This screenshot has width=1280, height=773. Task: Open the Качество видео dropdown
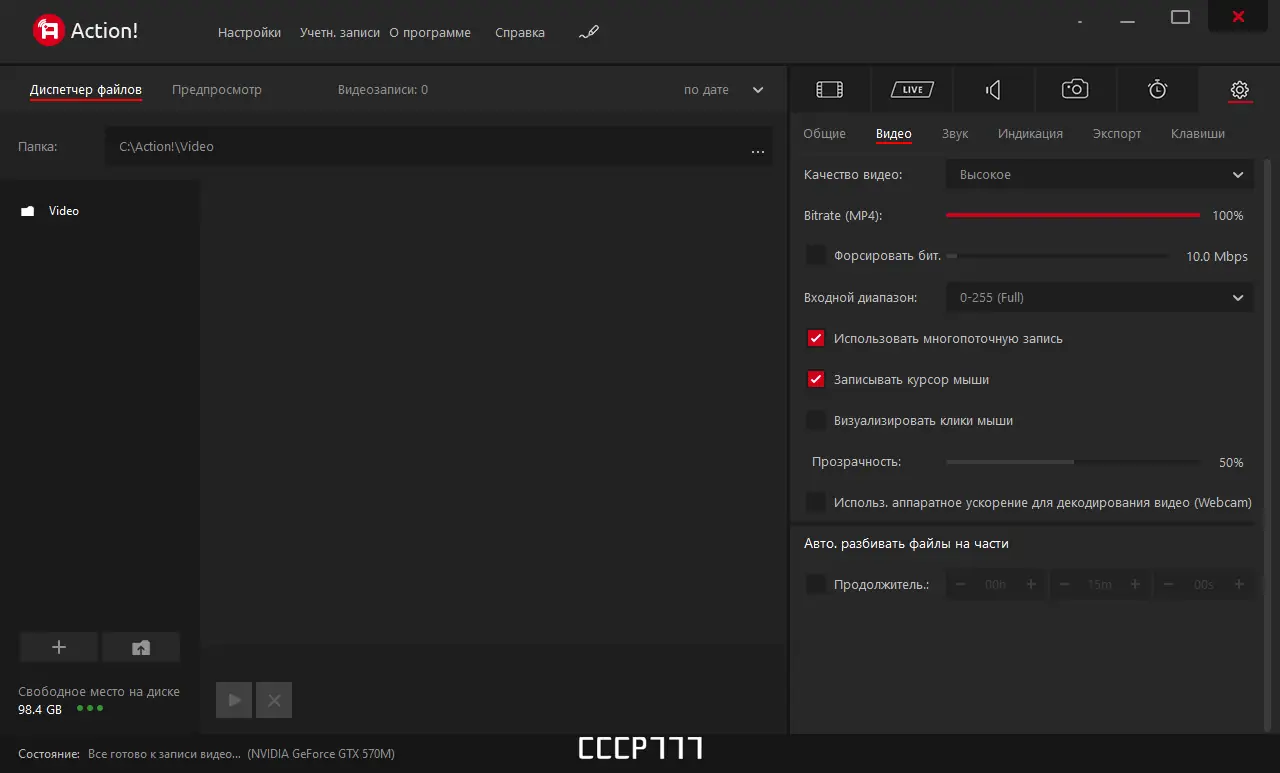click(x=1099, y=175)
